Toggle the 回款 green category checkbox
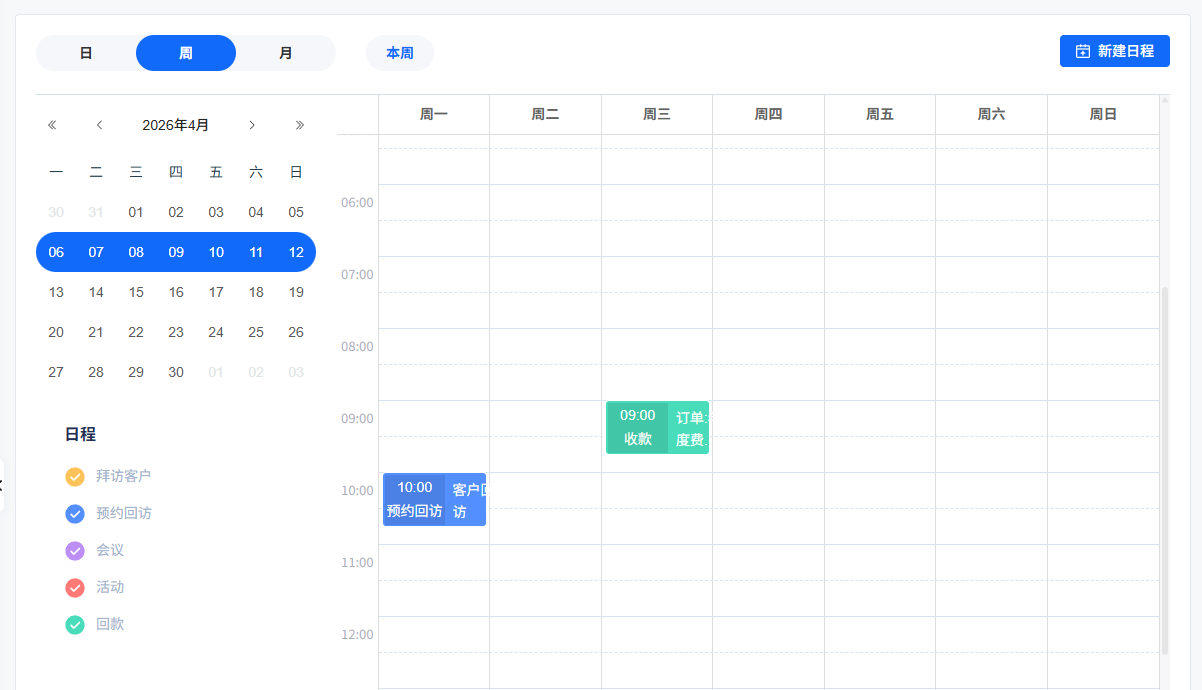 (75, 625)
